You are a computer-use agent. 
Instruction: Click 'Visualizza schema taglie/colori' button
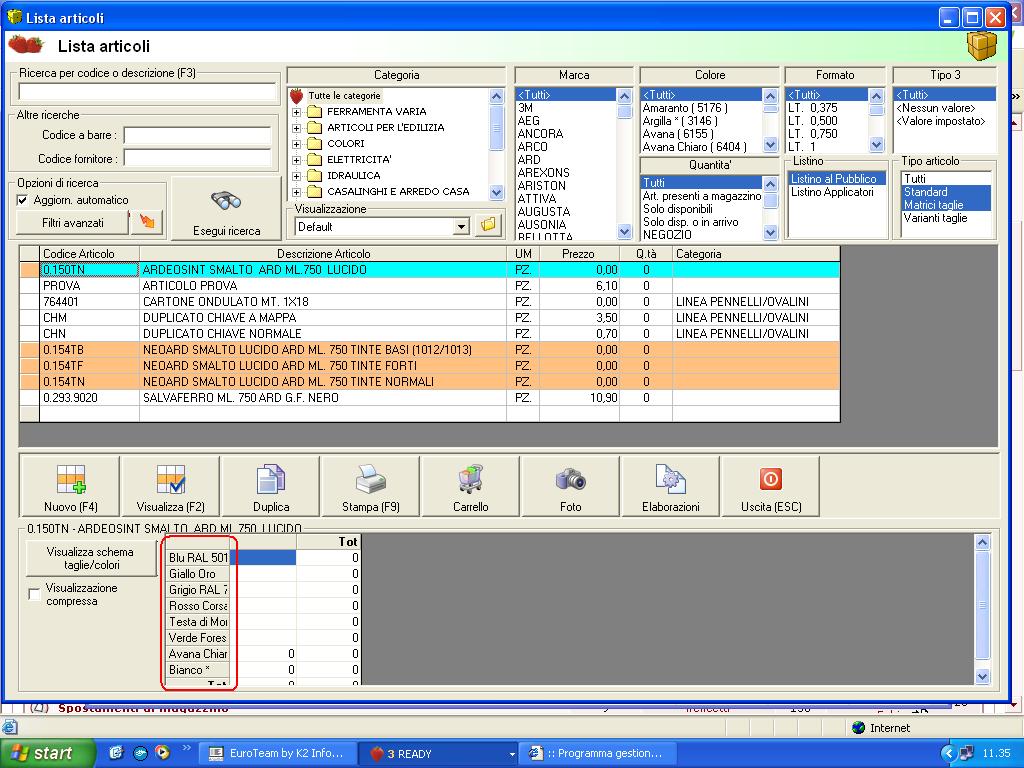[x=90, y=558]
